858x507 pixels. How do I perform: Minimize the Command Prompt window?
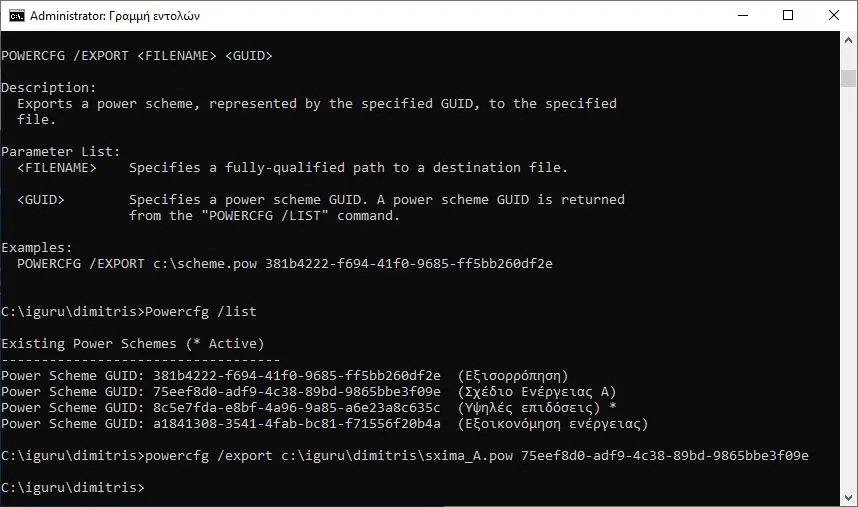click(742, 15)
